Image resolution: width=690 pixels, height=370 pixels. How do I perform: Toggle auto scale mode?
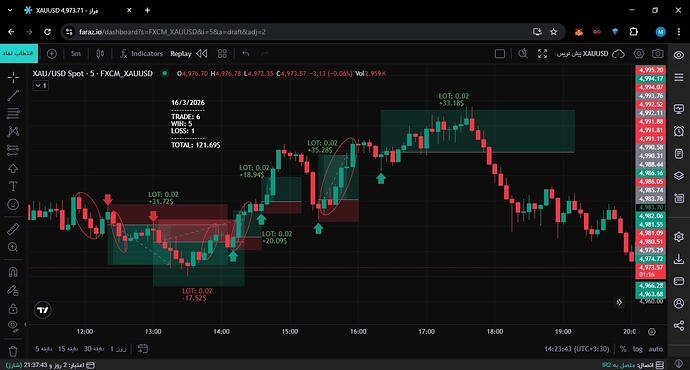point(655,349)
